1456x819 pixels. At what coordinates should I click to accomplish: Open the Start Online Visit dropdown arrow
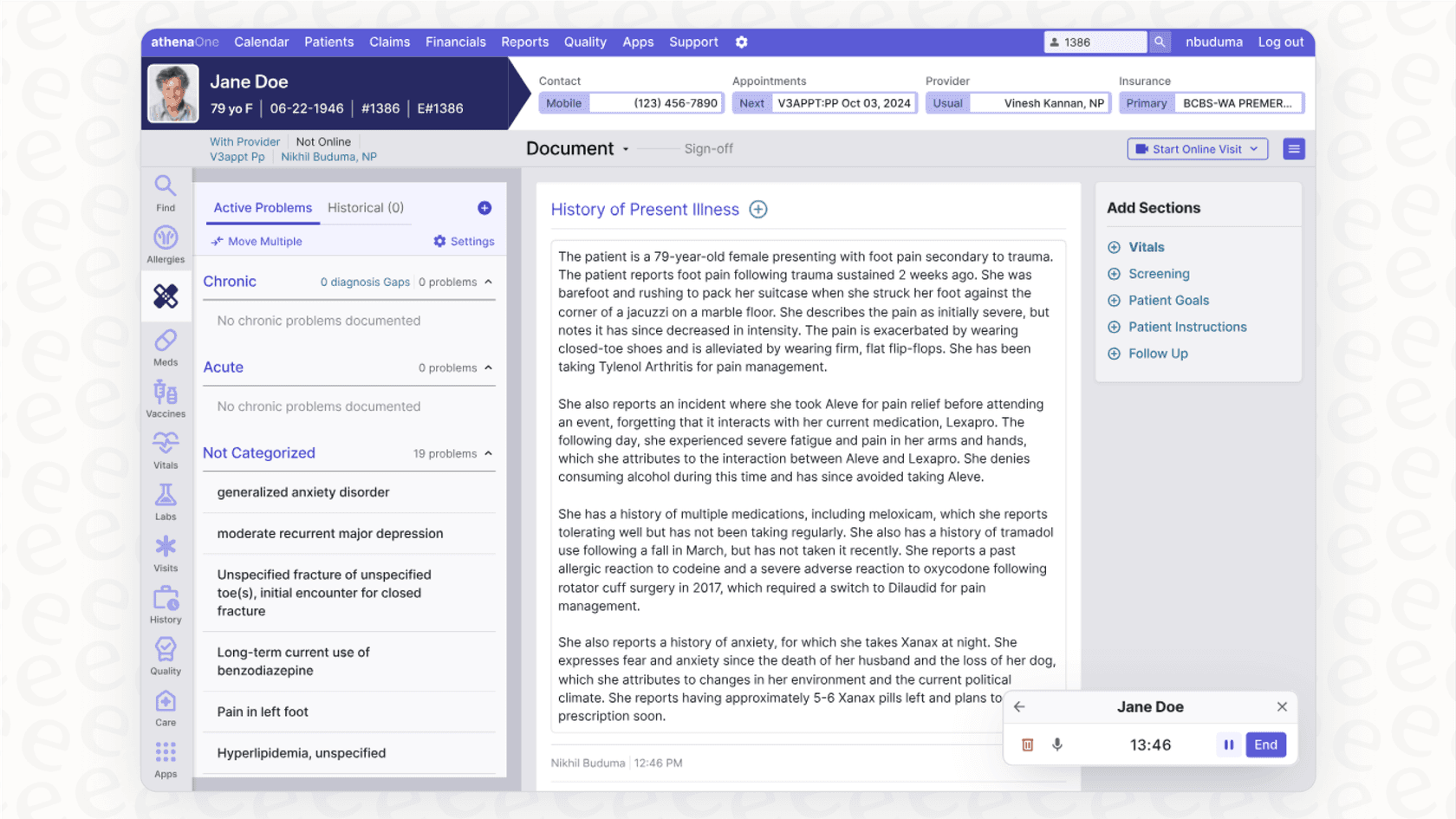click(x=1254, y=148)
